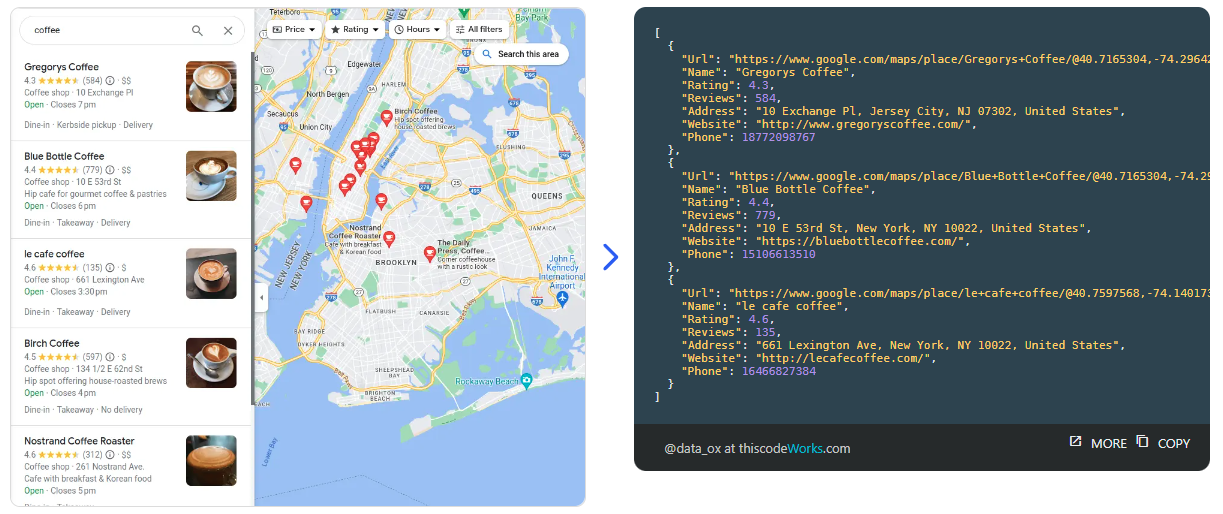The width and height of the screenshot is (1223, 514).
Task: Click the Rockaway Beach camera marker
Action: pos(527,380)
